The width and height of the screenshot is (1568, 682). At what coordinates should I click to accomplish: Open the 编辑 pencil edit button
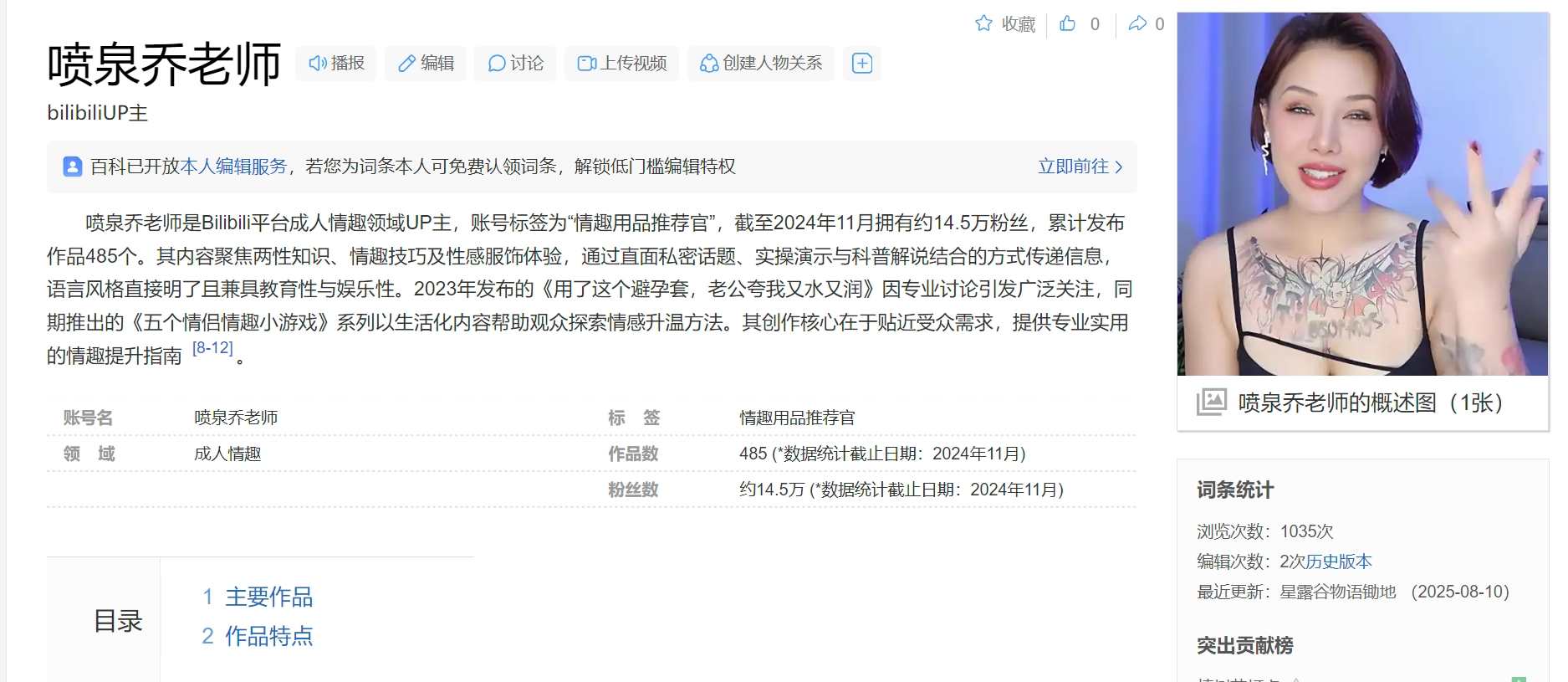click(x=426, y=64)
